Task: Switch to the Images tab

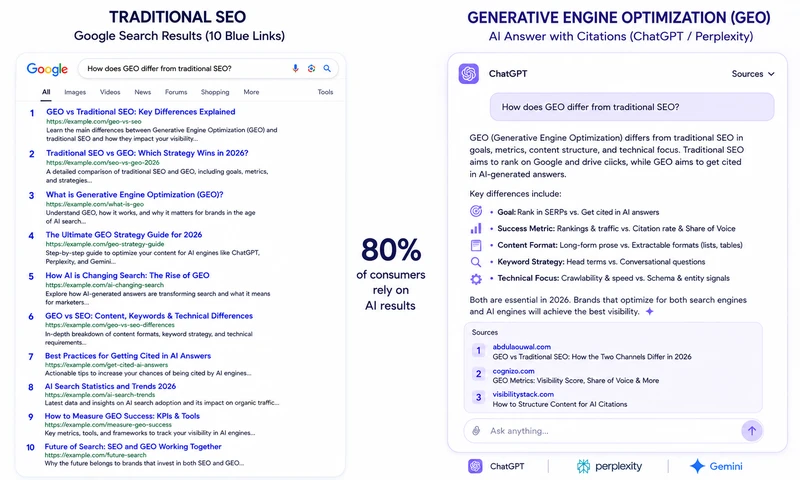Action: point(75,92)
